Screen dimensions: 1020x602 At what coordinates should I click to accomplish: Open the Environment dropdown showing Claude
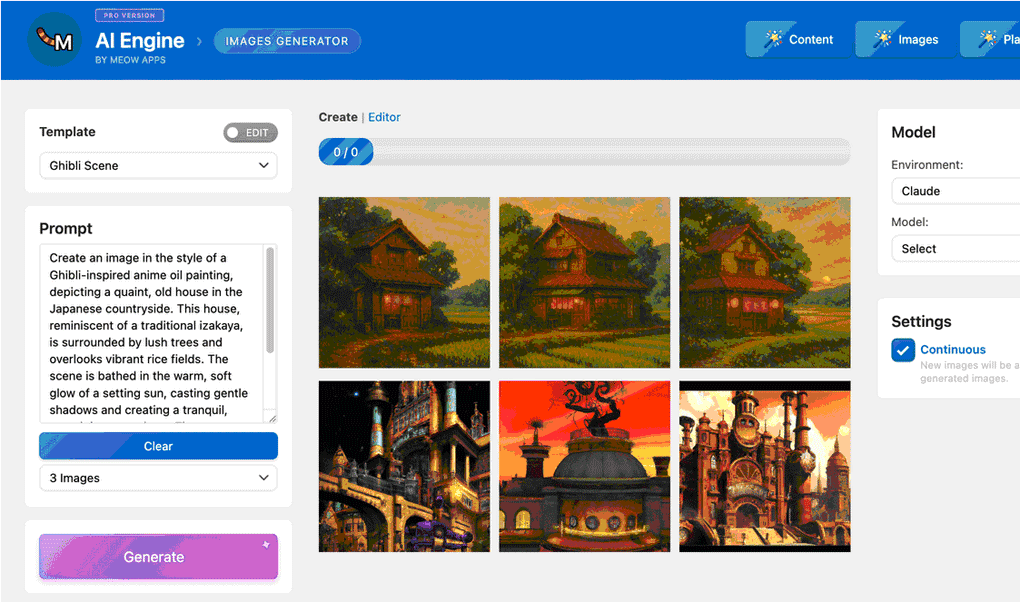click(x=955, y=191)
